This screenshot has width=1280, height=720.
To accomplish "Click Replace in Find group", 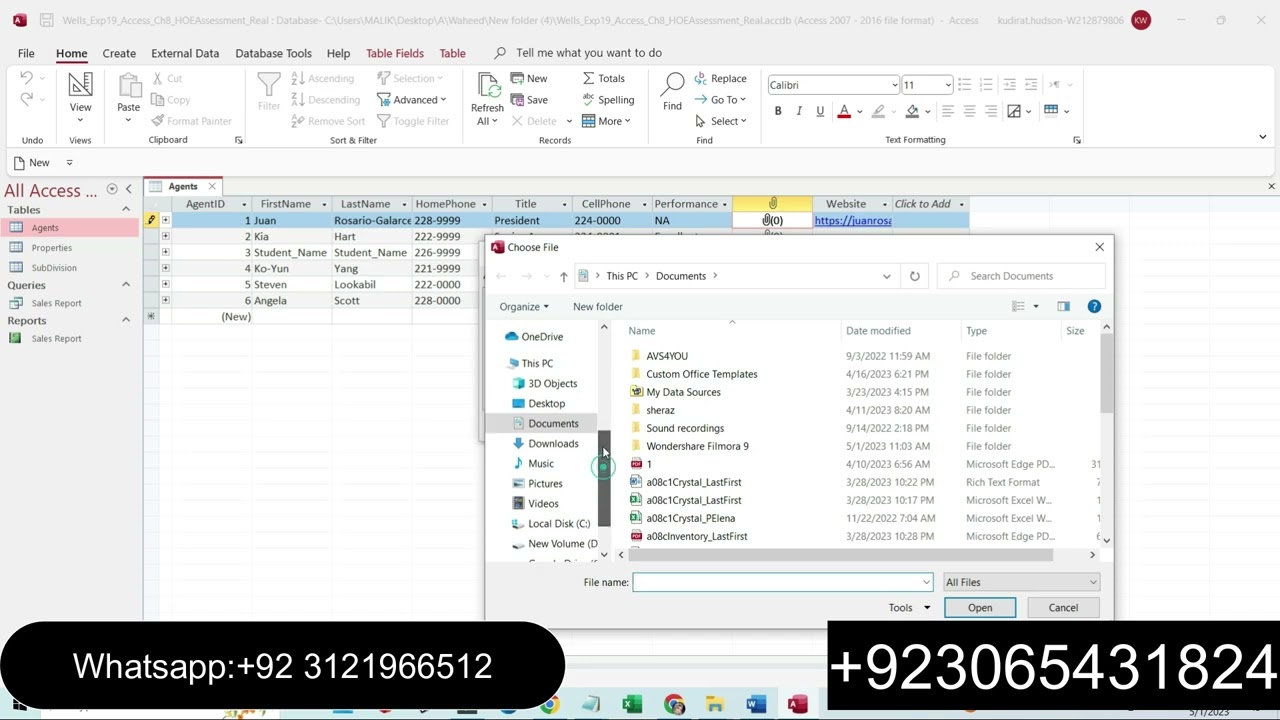I will pyautogui.click(x=720, y=78).
